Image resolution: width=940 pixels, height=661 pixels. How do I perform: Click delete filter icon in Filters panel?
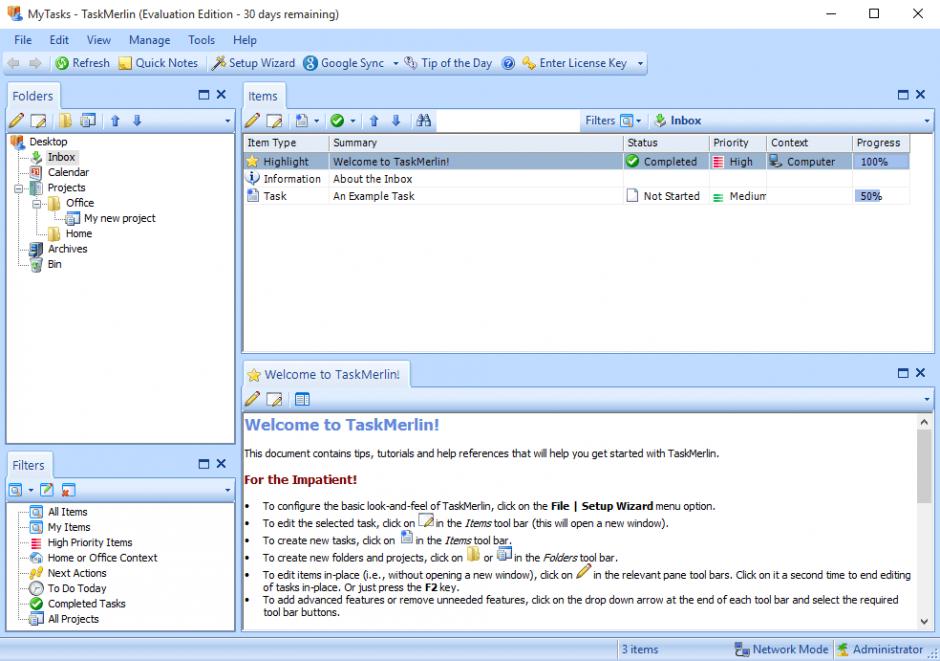tap(68, 490)
